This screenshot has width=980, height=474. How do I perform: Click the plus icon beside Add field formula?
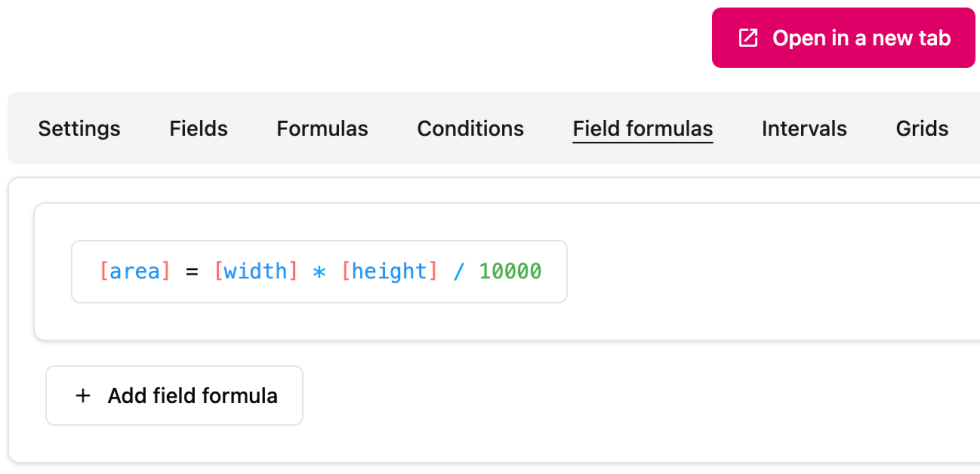coord(83,396)
